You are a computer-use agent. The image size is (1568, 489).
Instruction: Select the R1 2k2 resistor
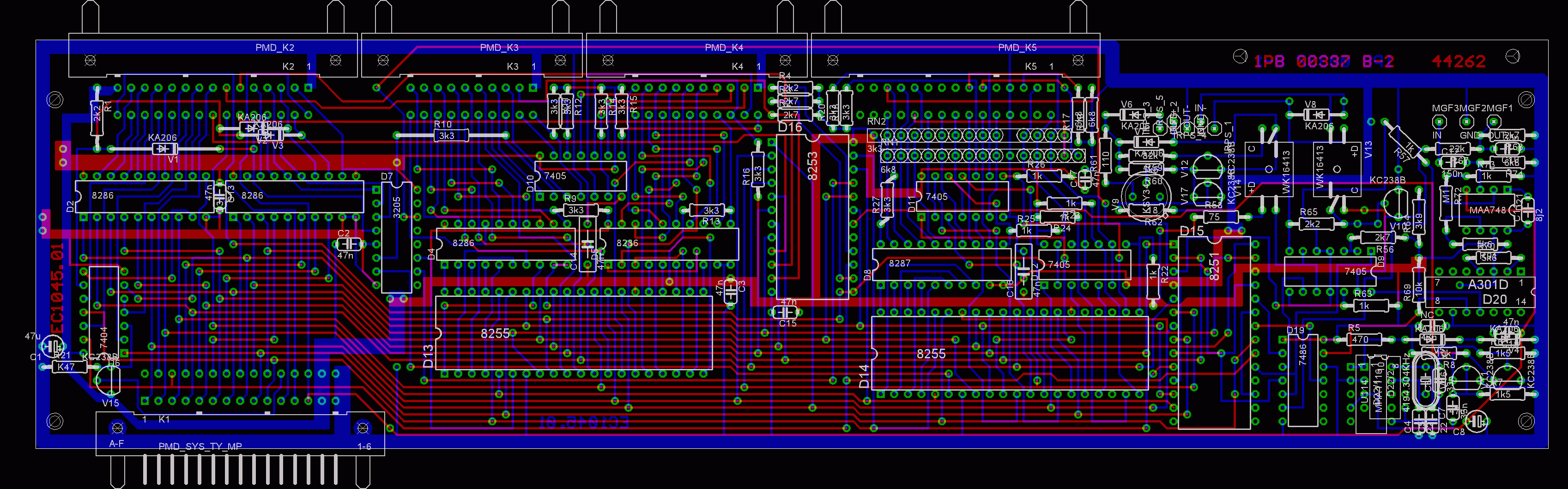pos(96,118)
